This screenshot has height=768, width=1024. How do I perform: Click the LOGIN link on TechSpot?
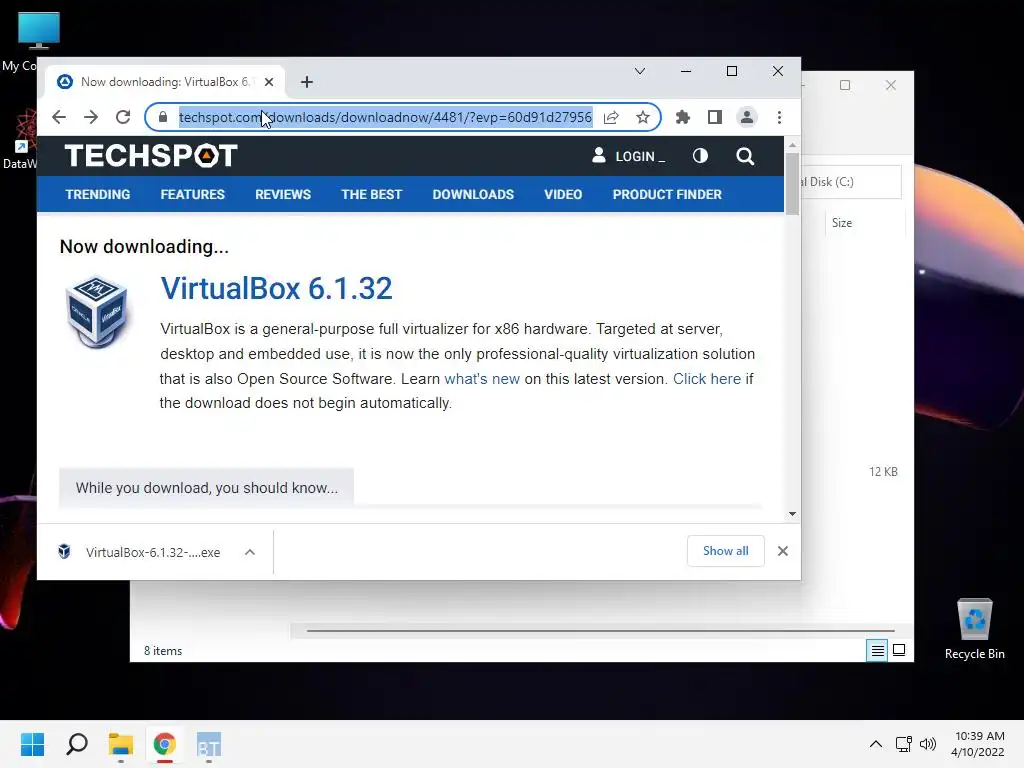point(628,156)
